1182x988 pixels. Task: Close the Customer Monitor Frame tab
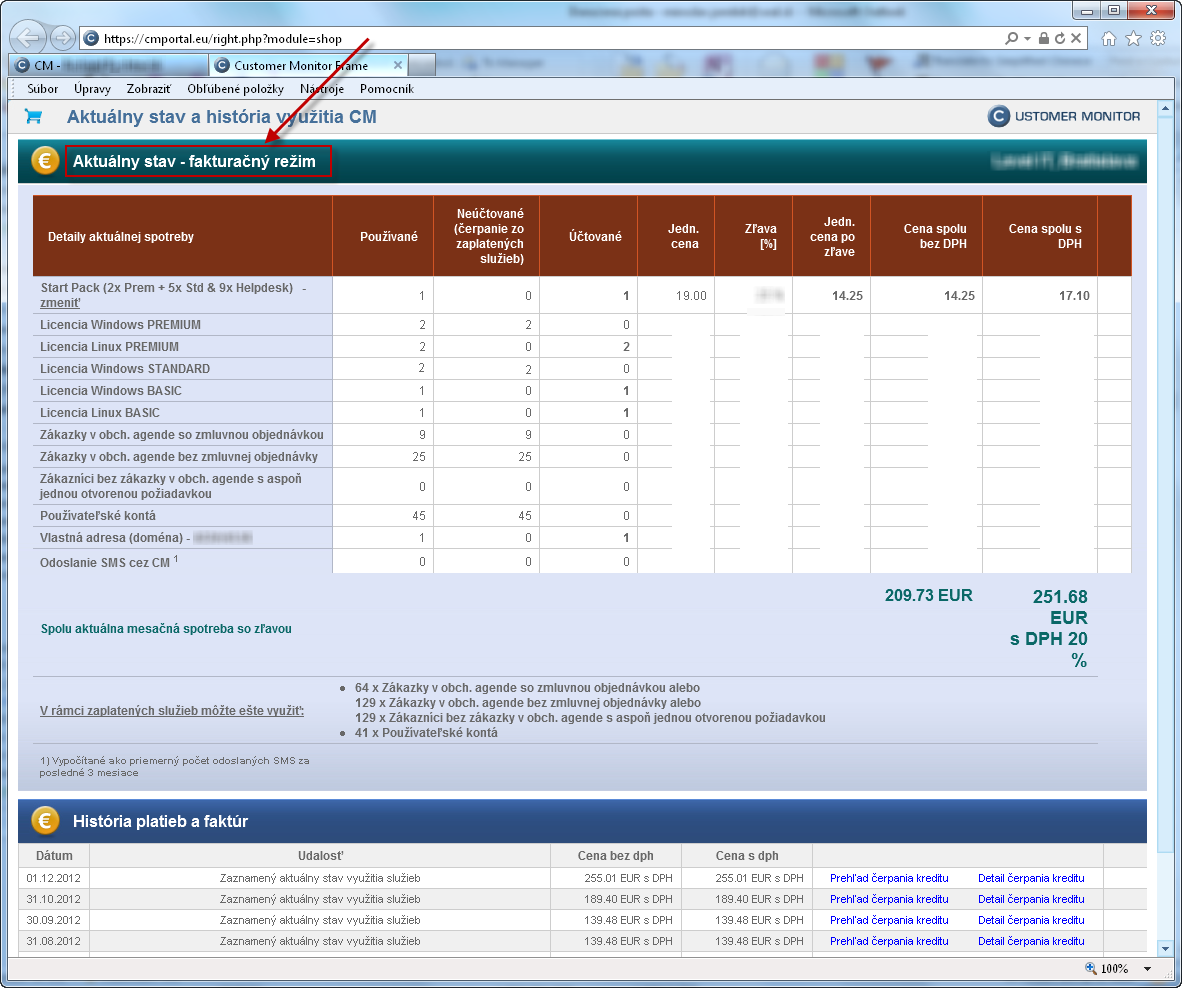[398, 66]
